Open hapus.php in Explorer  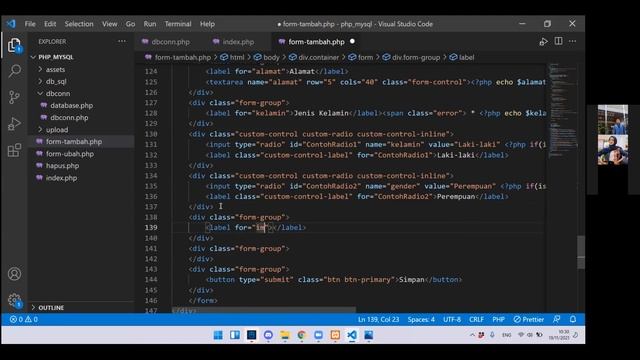click(62, 166)
